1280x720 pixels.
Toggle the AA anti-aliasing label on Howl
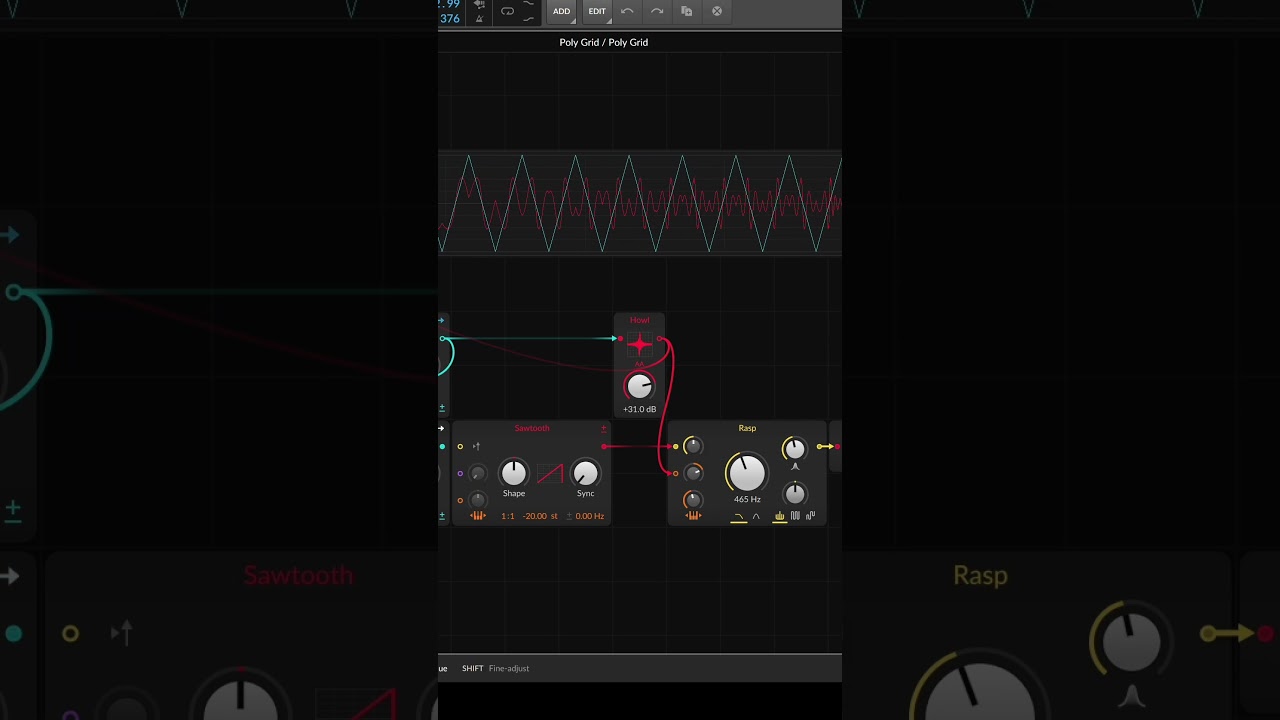(x=640, y=365)
